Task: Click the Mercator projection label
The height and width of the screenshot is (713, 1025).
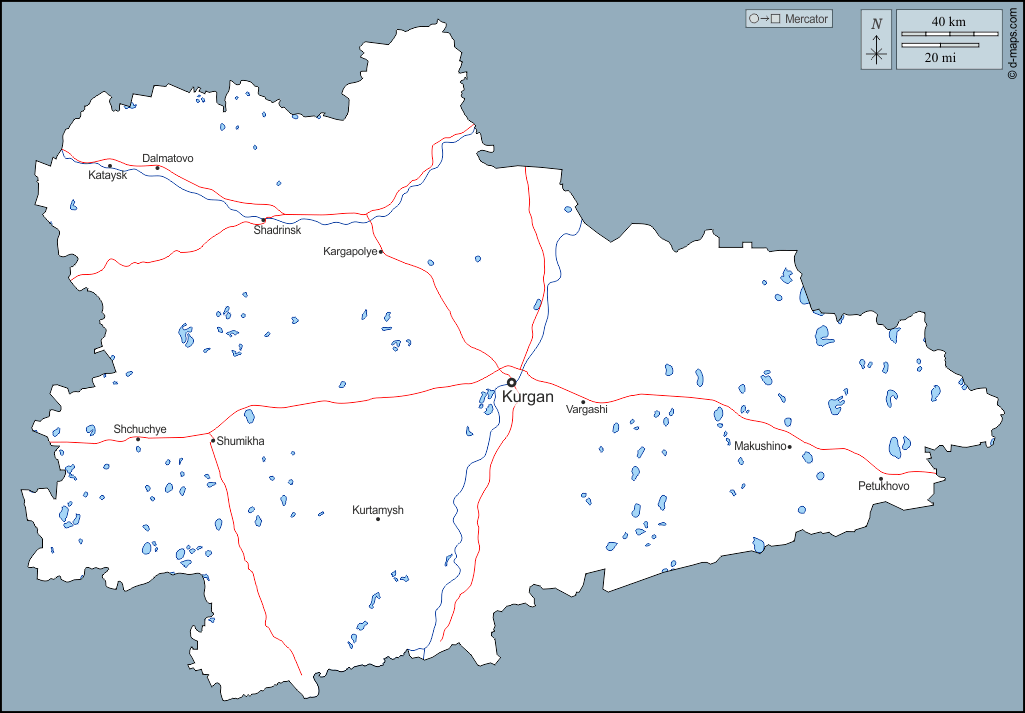Action: [807, 19]
